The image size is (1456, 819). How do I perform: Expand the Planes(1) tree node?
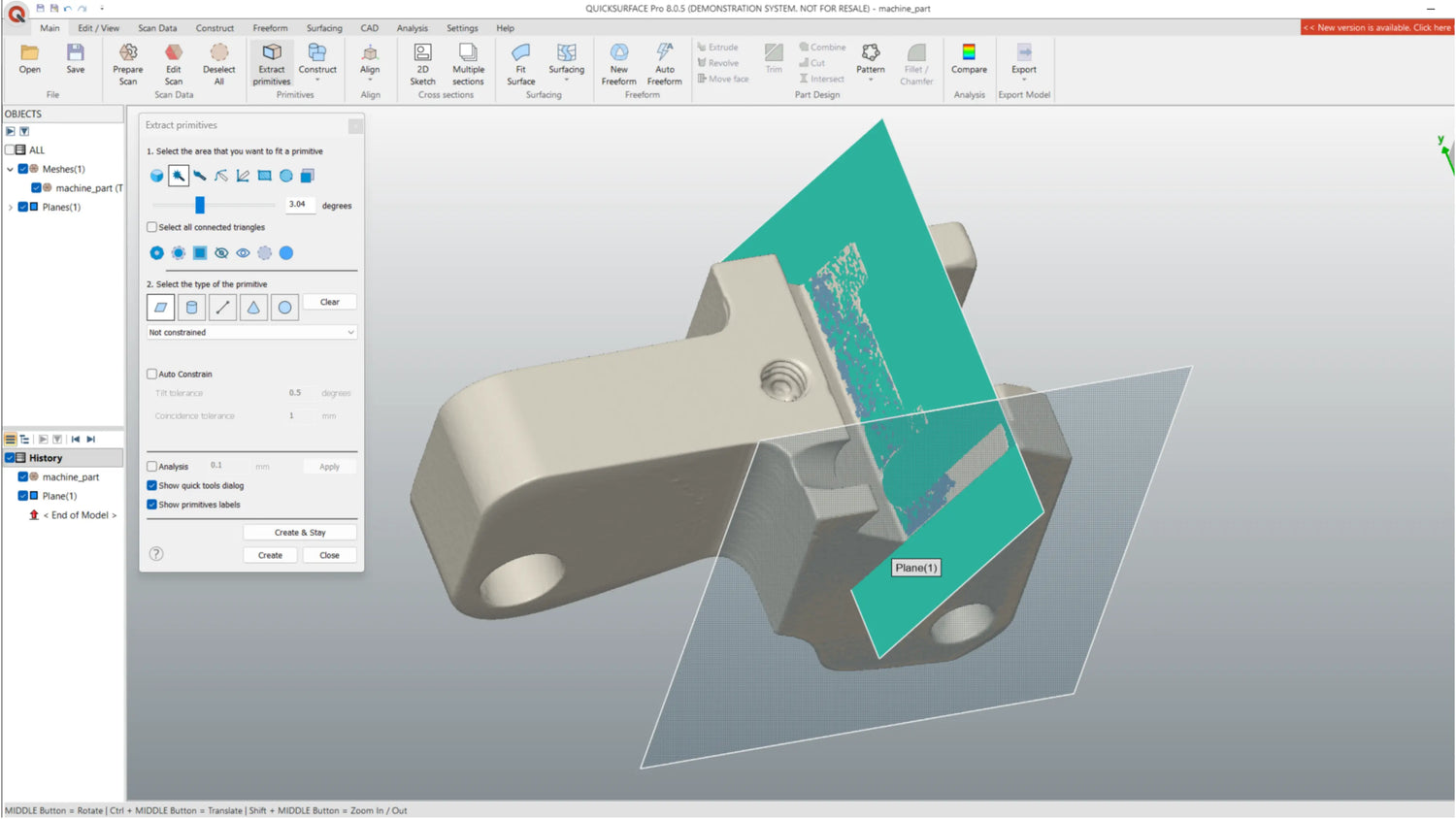click(11, 207)
